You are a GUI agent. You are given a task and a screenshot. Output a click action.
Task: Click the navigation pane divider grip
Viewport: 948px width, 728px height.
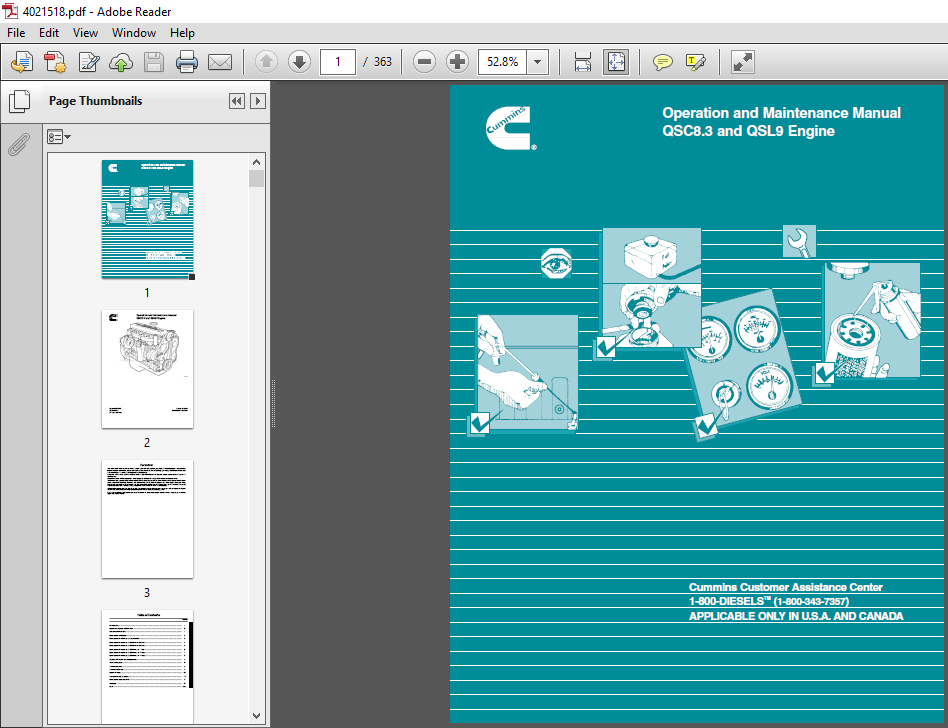pos(273,404)
